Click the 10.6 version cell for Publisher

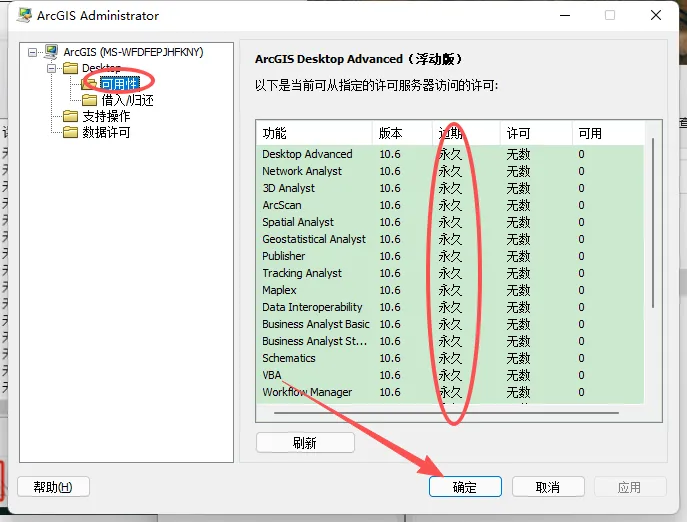390,256
